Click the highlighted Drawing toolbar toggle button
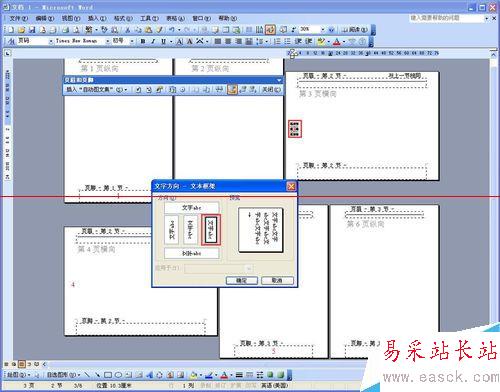Screen dimensions: 500x392 click(x=270, y=30)
